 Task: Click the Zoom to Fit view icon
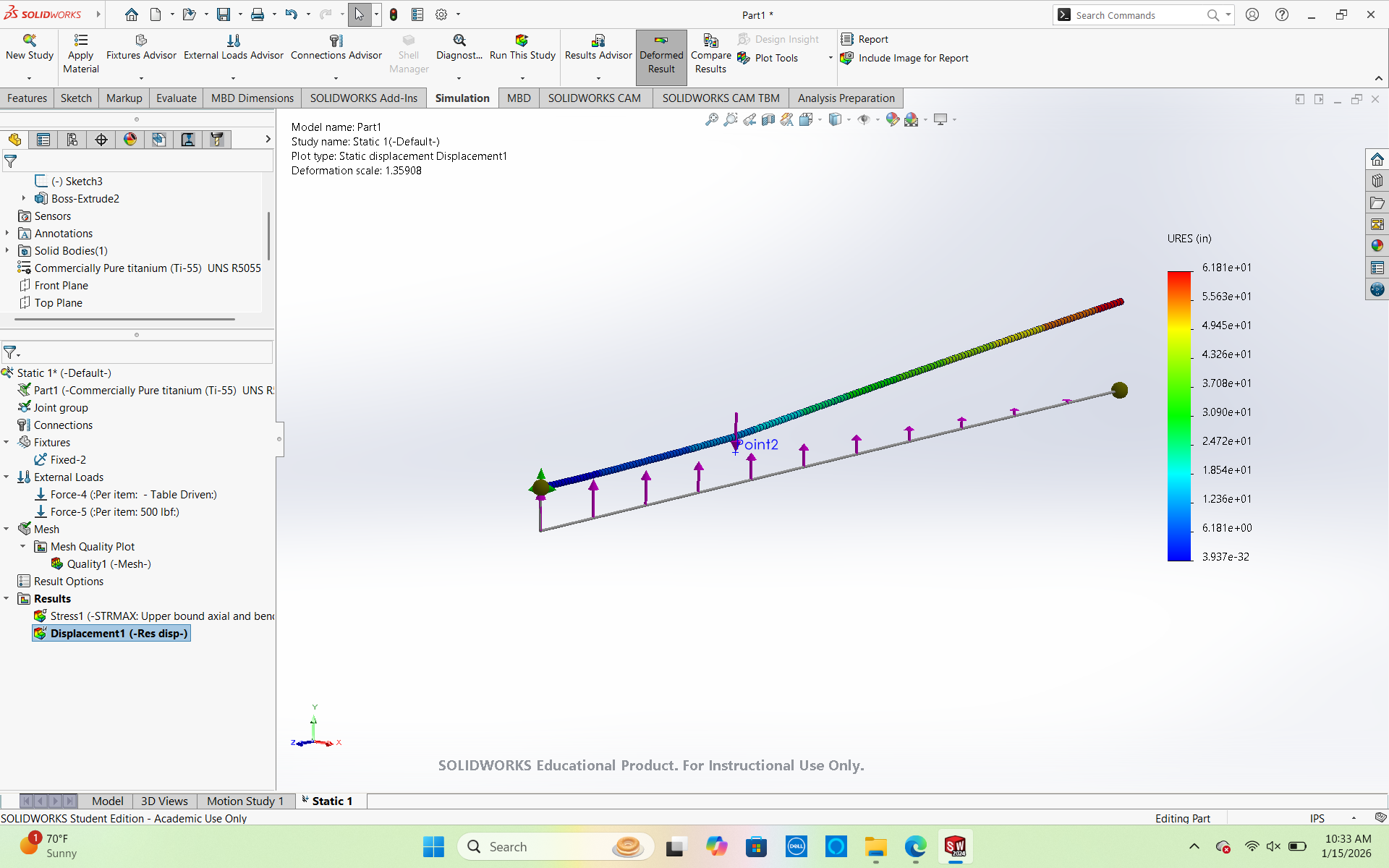712,119
